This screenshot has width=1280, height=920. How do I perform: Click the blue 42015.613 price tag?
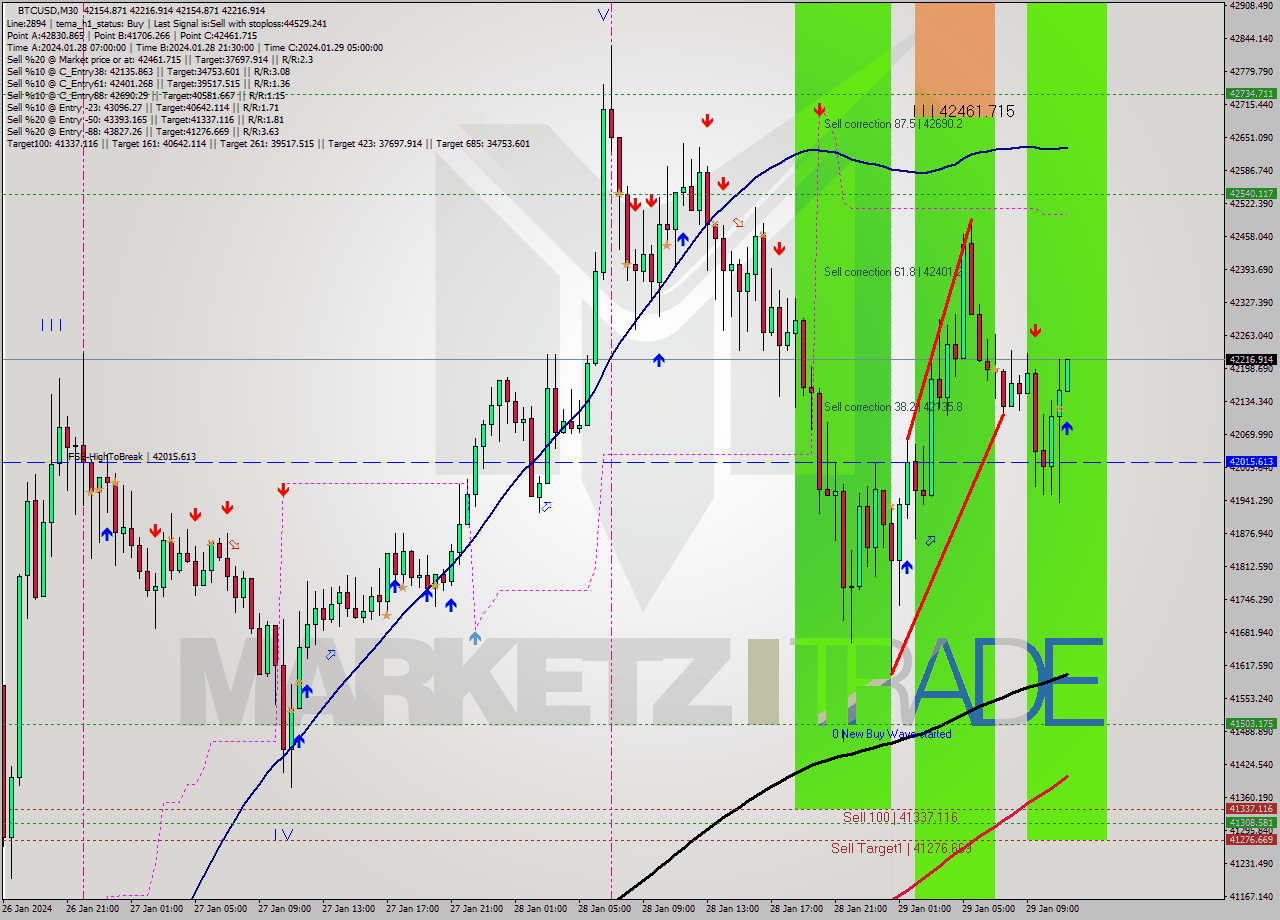click(x=1251, y=462)
